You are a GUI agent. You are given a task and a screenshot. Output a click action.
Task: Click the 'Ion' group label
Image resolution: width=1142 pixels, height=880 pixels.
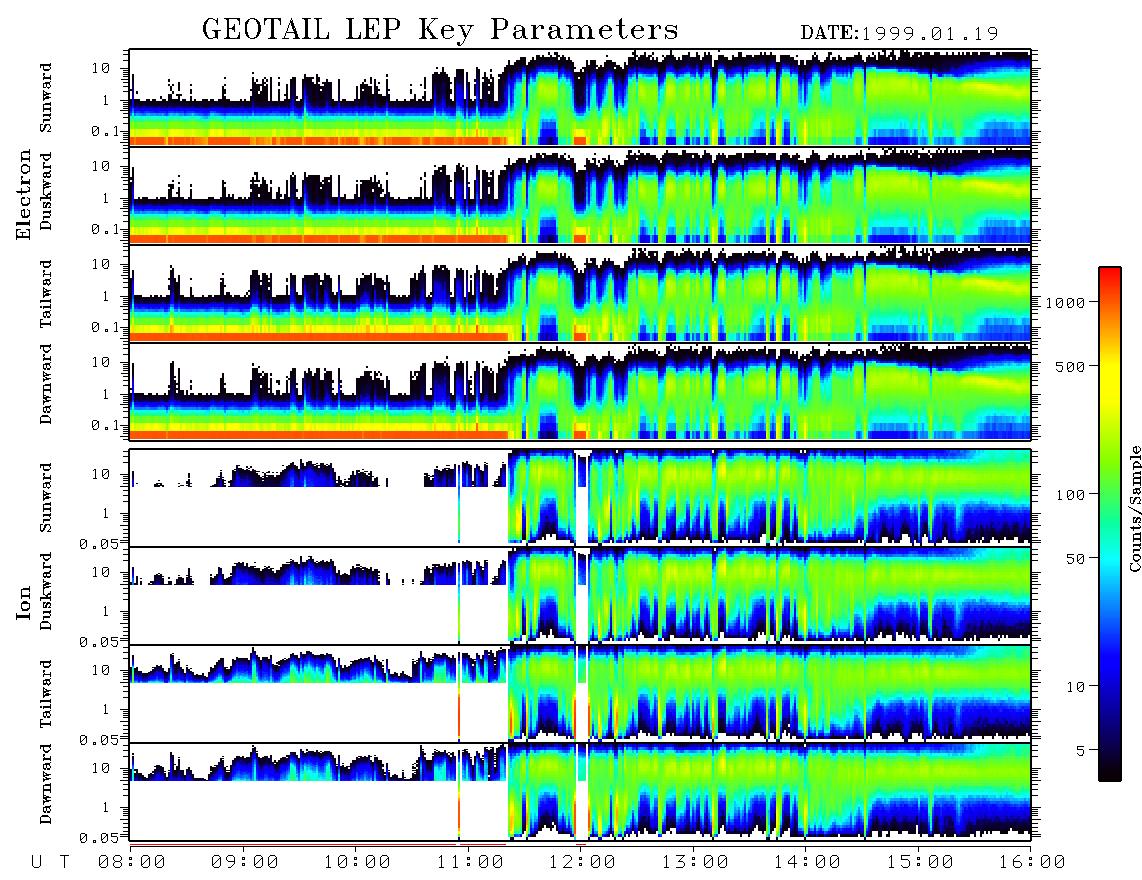click(x=24, y=602)
